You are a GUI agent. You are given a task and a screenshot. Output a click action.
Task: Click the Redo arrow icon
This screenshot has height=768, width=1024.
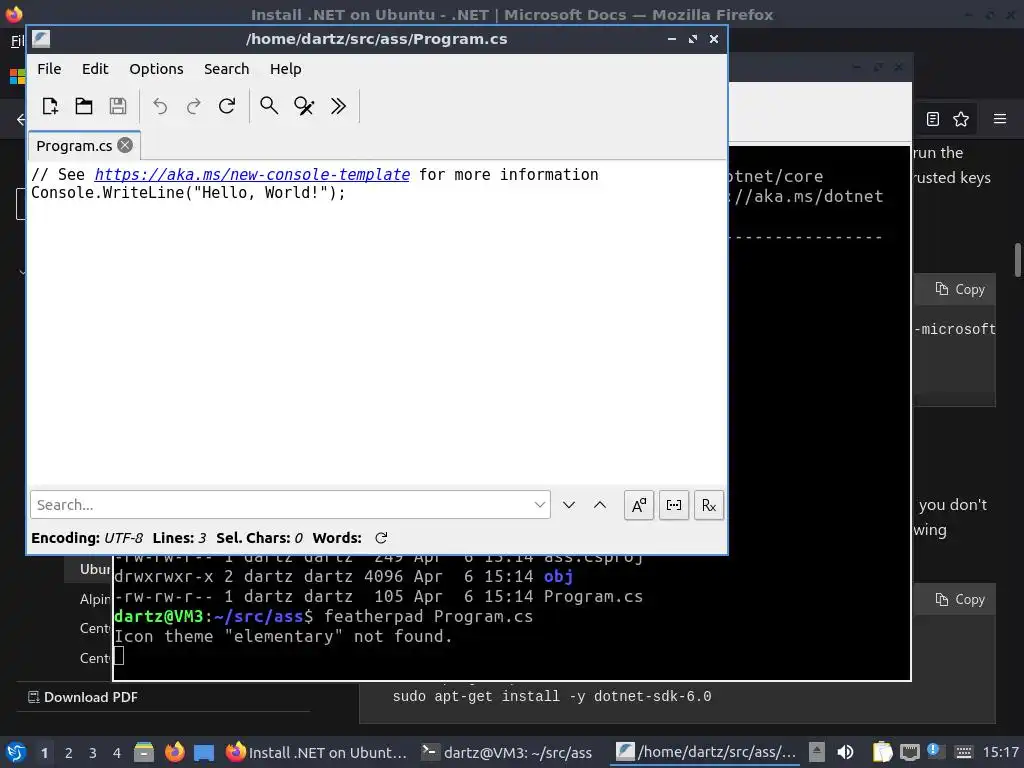pyautogui.click(x=193, y=106)
